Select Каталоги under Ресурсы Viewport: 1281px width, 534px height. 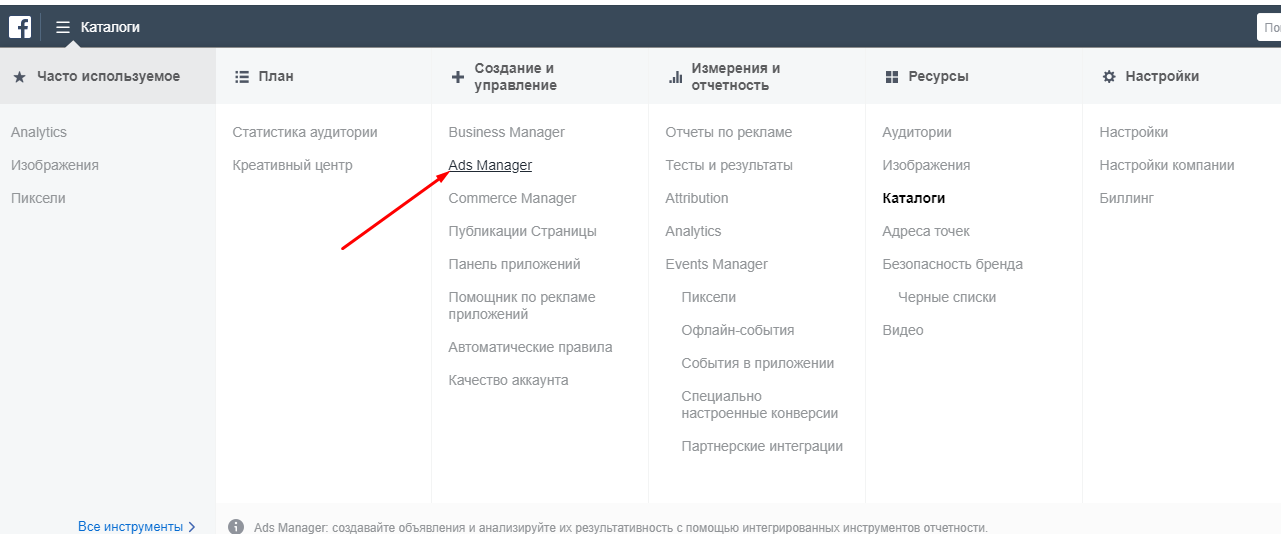click(913, 198)
